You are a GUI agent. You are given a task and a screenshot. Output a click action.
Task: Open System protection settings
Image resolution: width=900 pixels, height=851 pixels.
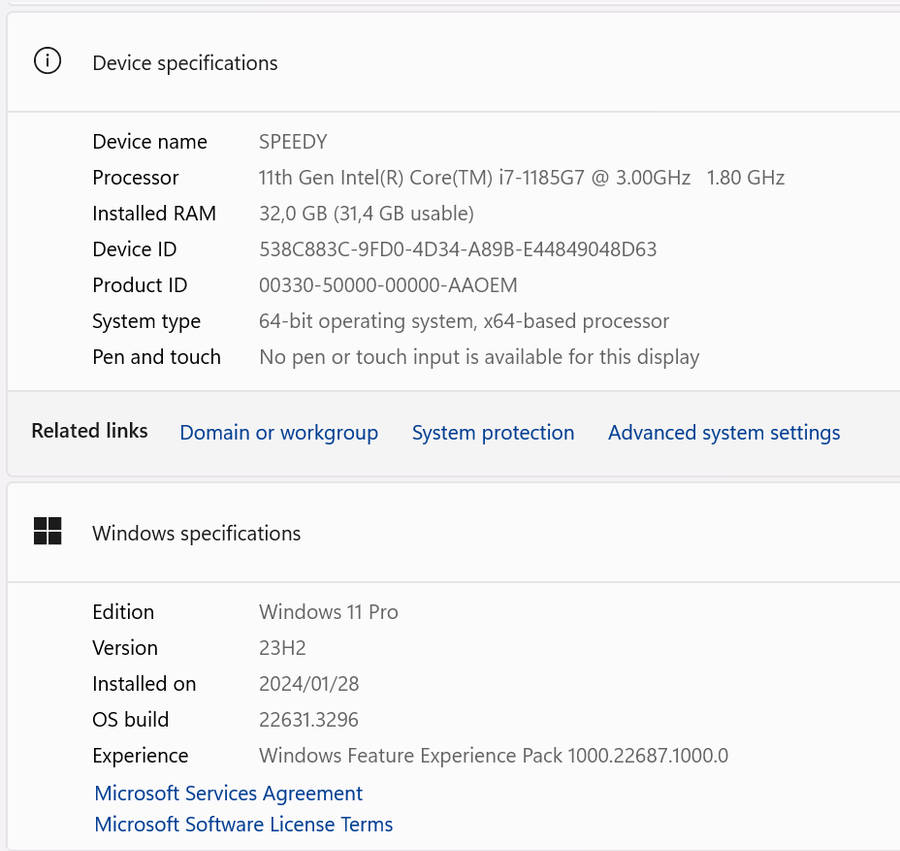(493, 433)
